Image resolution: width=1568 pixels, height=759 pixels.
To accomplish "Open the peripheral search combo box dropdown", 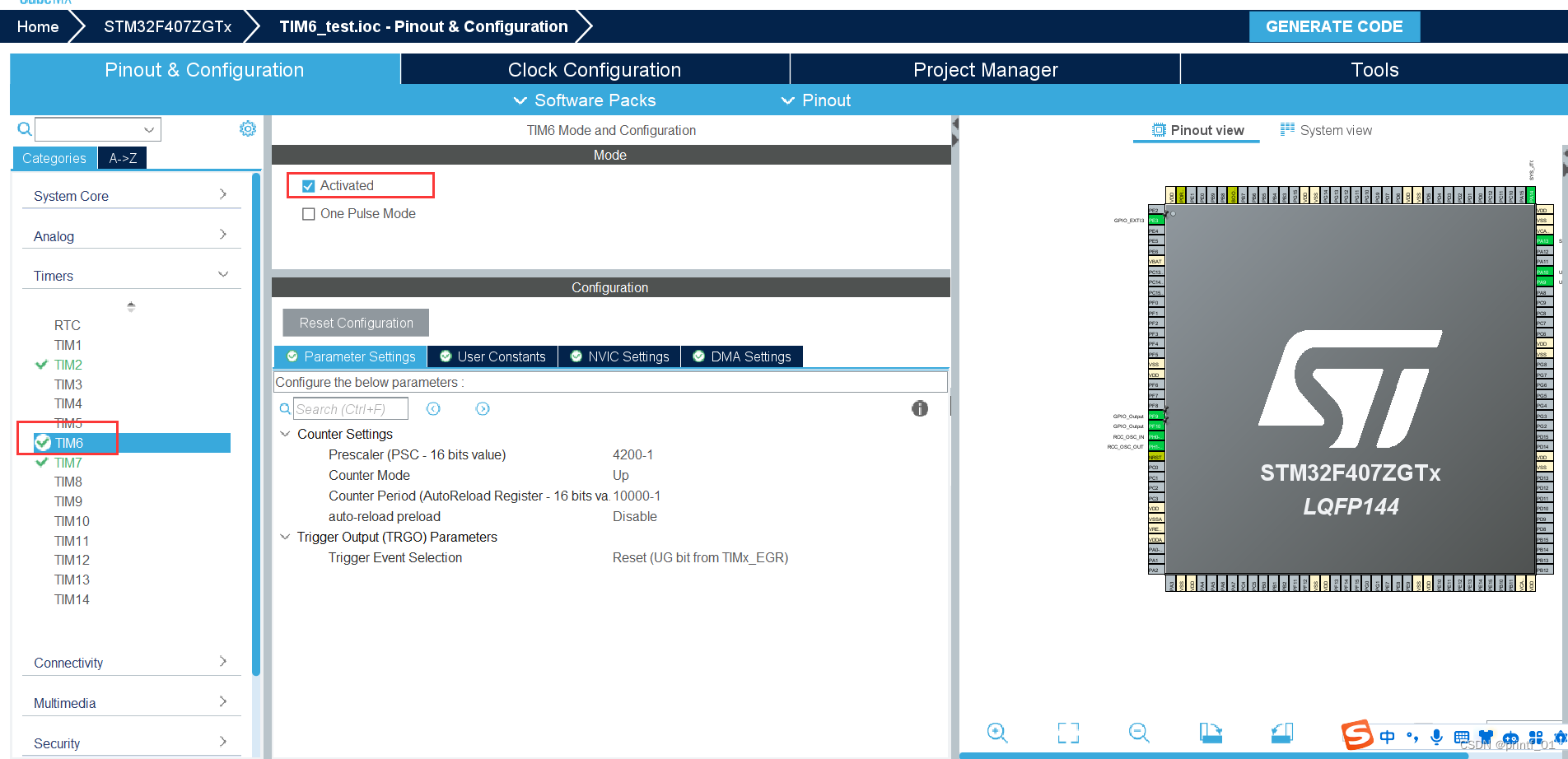I will pyautogui.click(x=149, y=129).
